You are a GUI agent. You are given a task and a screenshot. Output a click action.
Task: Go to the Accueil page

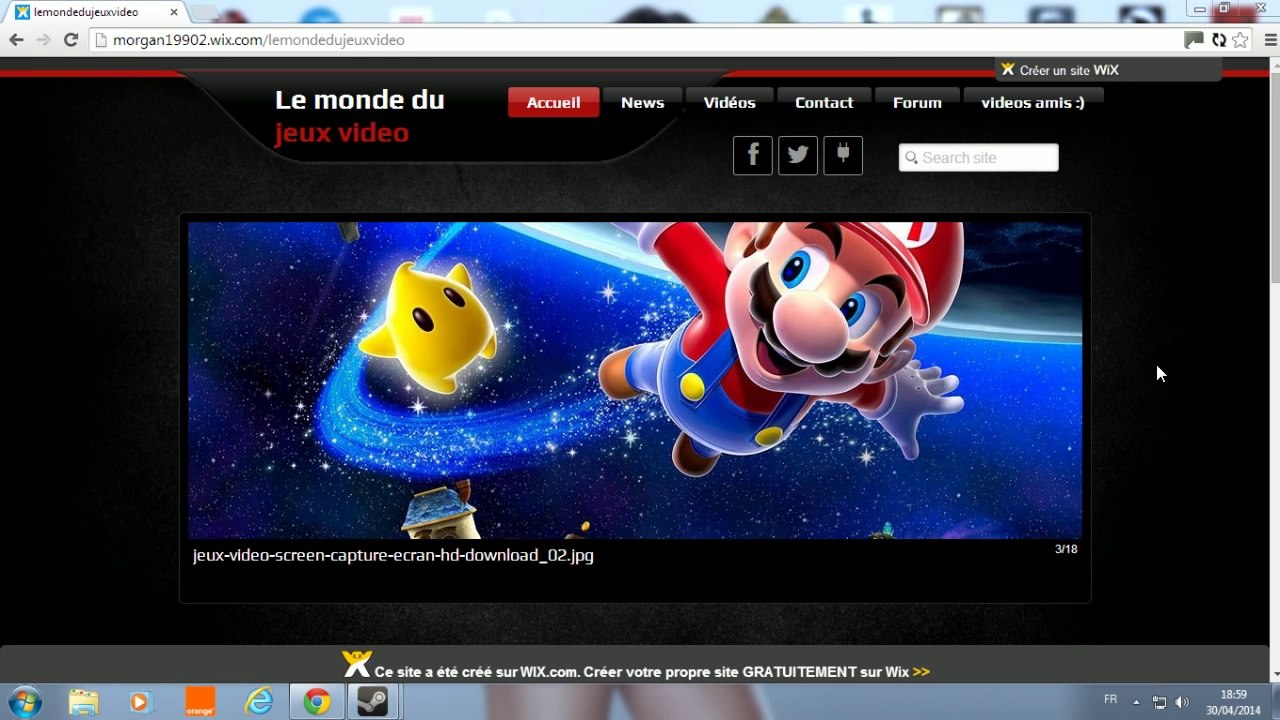click(554, 102)
